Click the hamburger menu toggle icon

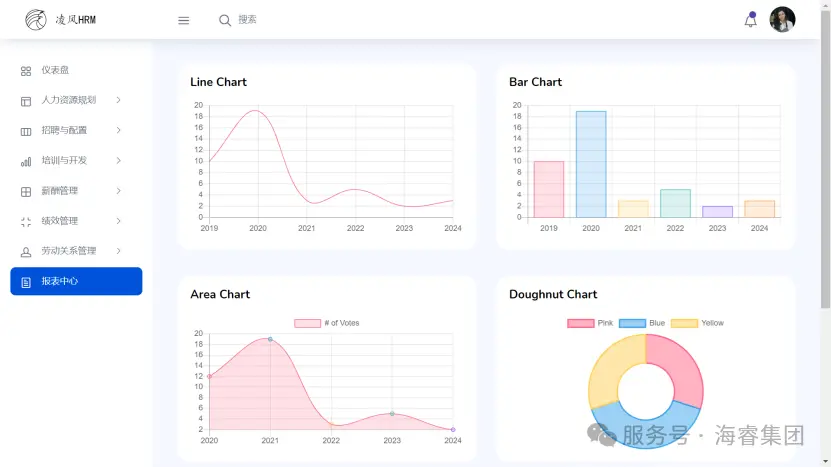(183, 20)
